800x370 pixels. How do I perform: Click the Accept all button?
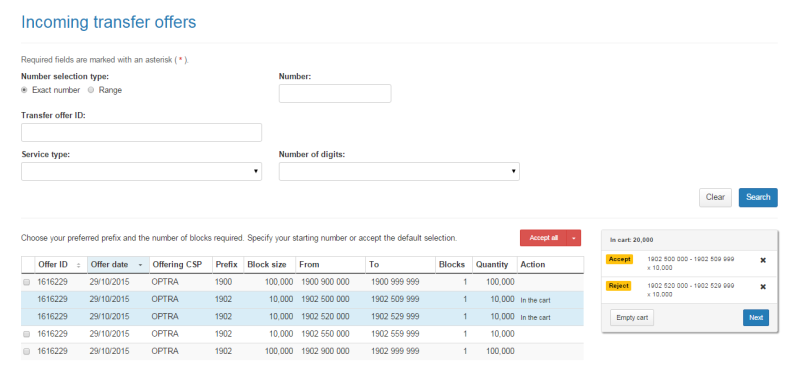pos(543,238)
